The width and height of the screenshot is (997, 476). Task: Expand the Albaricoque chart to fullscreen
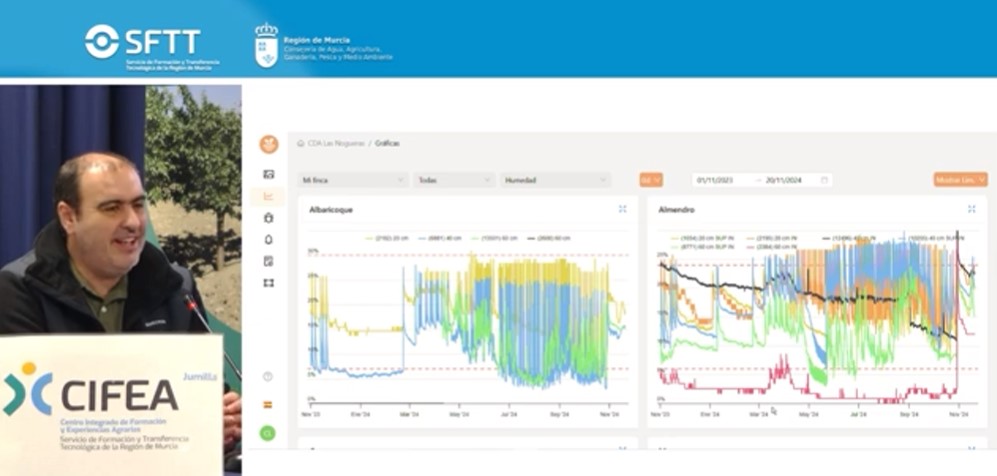coord(622,208)
